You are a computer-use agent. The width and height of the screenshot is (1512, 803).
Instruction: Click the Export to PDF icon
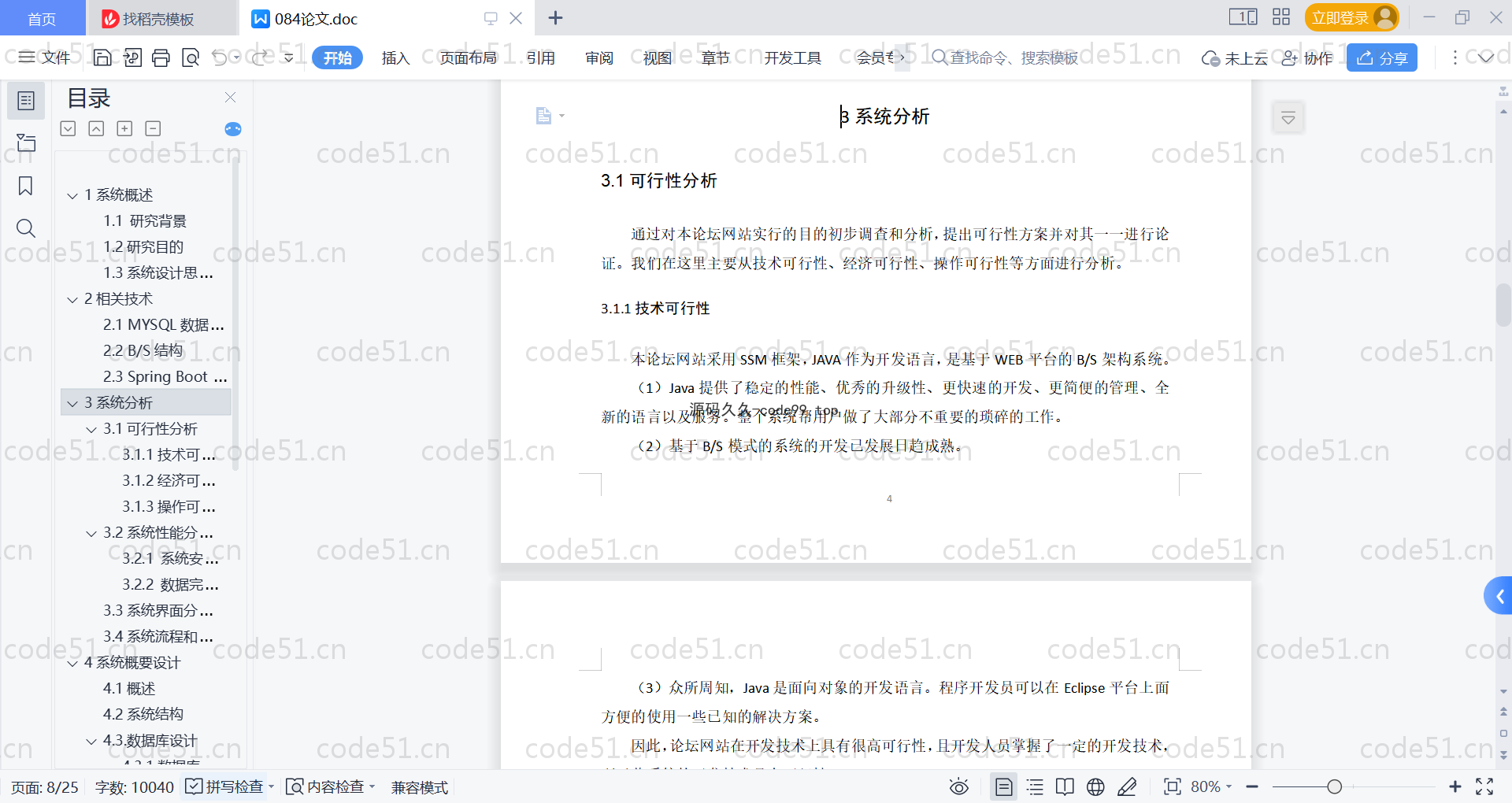tap(132, 57)
